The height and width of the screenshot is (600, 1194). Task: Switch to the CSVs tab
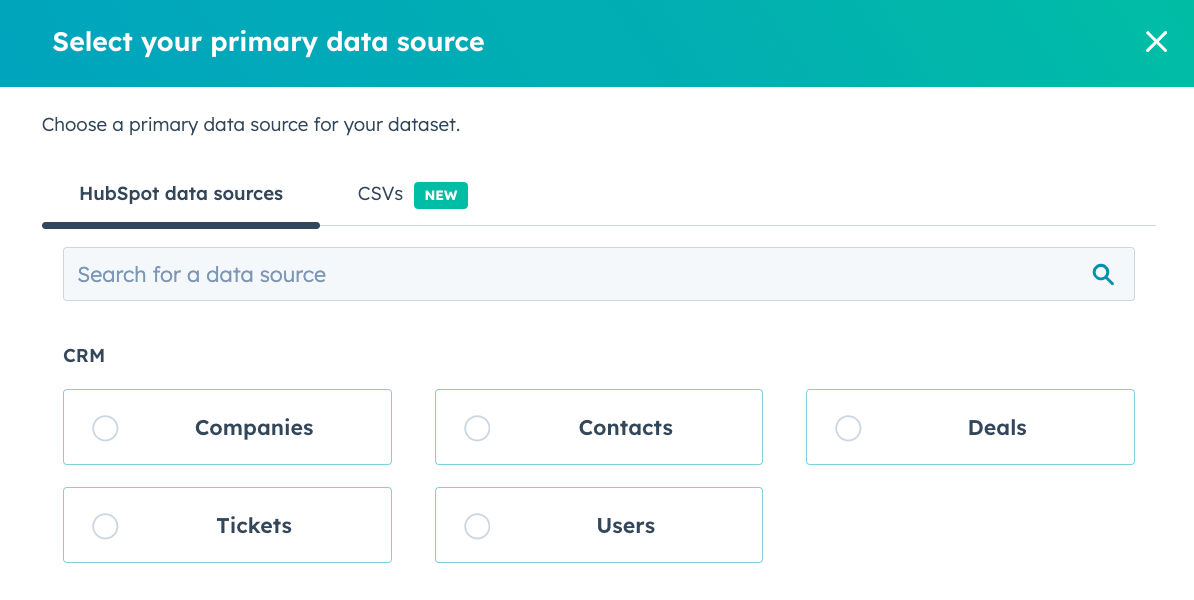click(x=380, y=194)
